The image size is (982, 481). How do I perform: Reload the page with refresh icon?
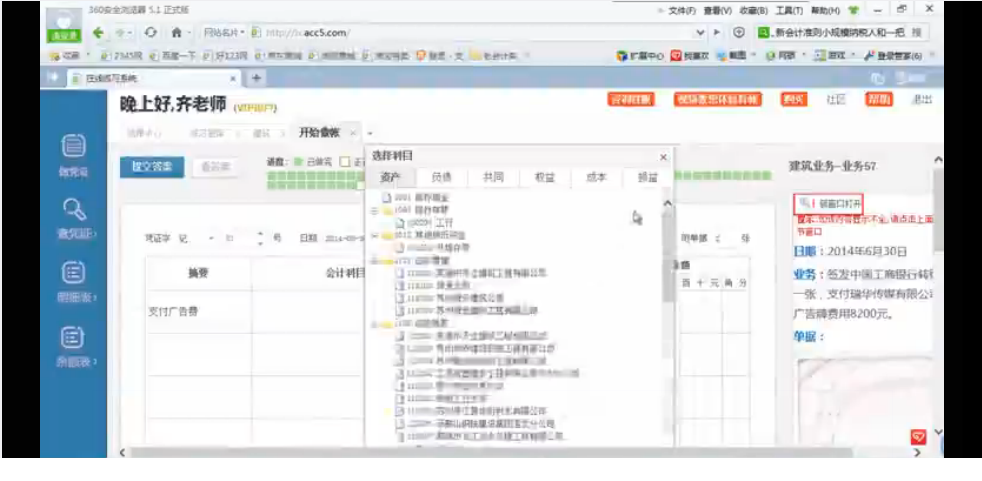(x=150, y=33)
